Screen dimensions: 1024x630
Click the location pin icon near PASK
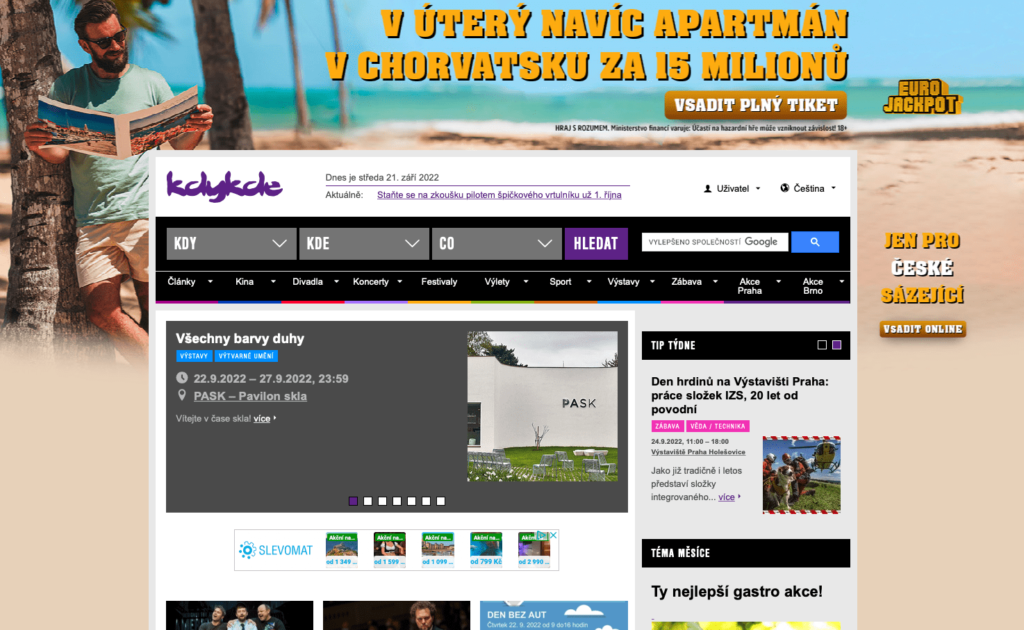[x=182, y=395]
